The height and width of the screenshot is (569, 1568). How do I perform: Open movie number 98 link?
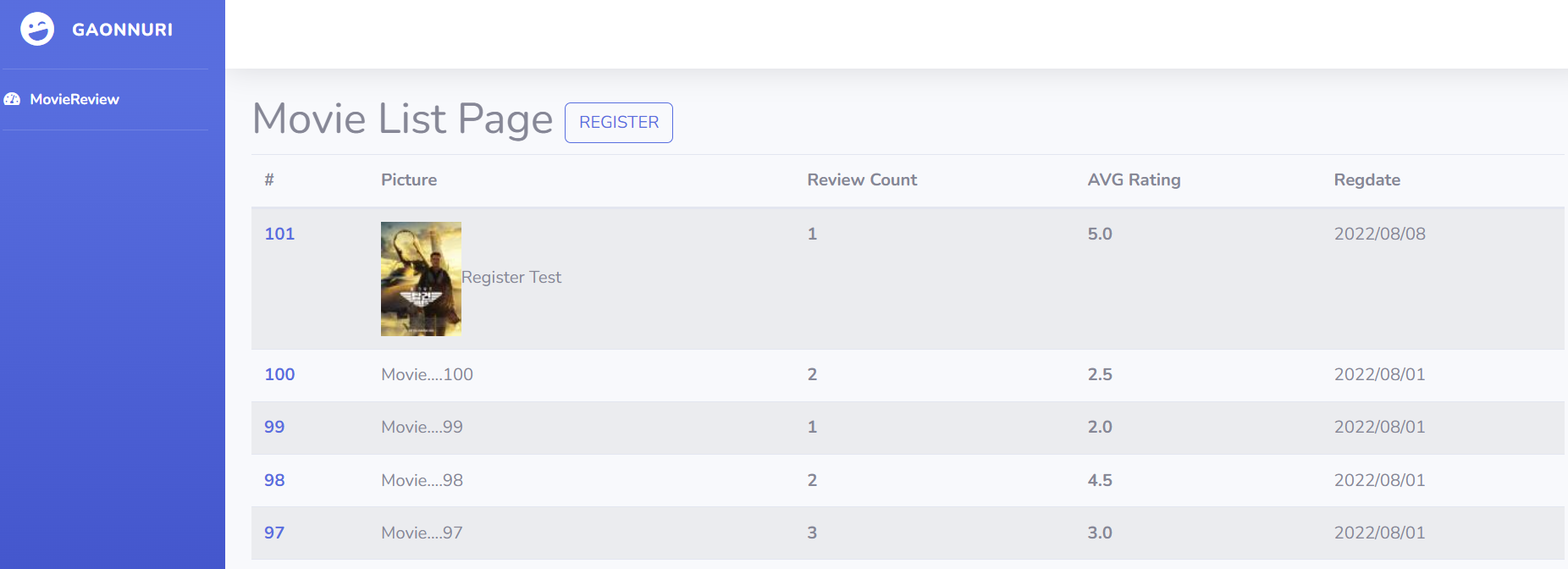tap(274, 480)
